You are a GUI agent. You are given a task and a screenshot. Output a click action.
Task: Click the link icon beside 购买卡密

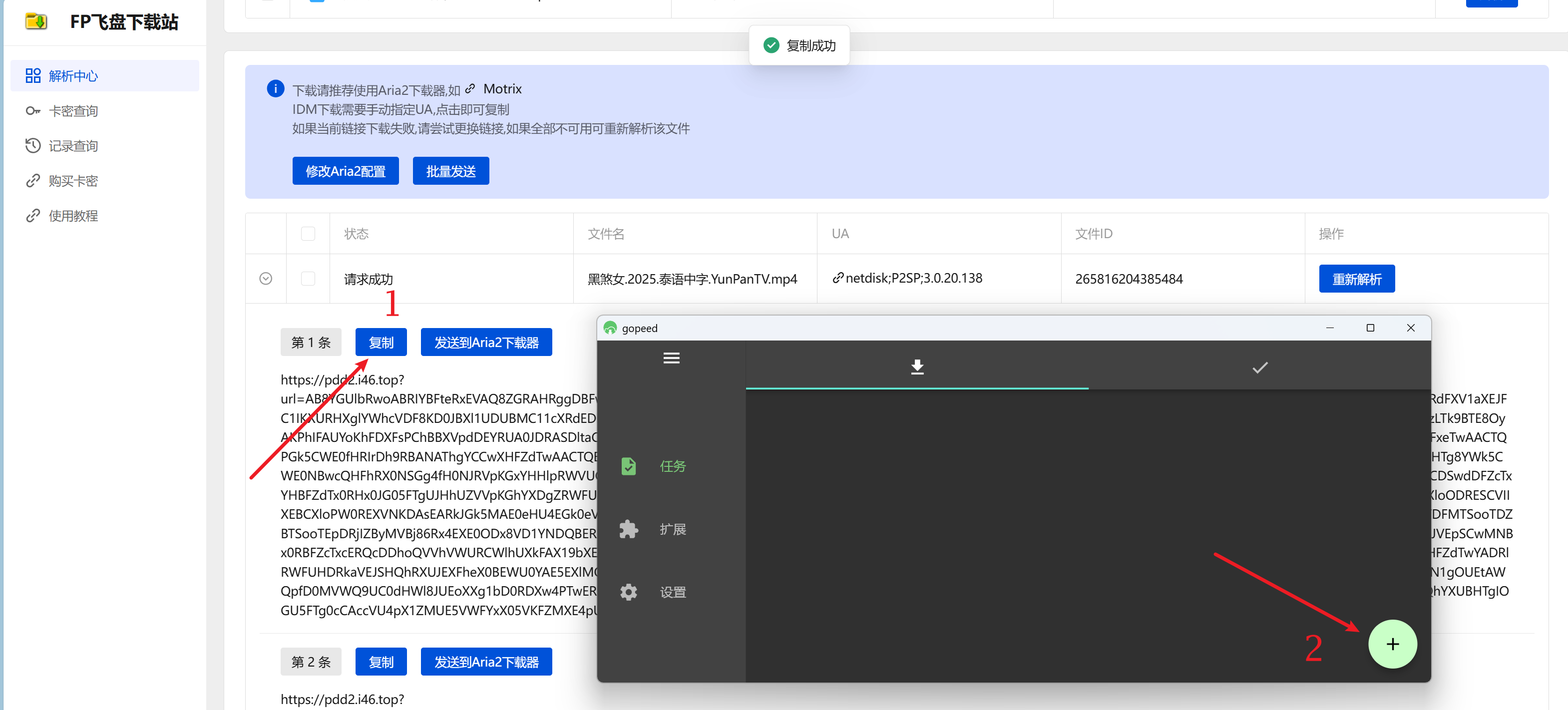33,181
